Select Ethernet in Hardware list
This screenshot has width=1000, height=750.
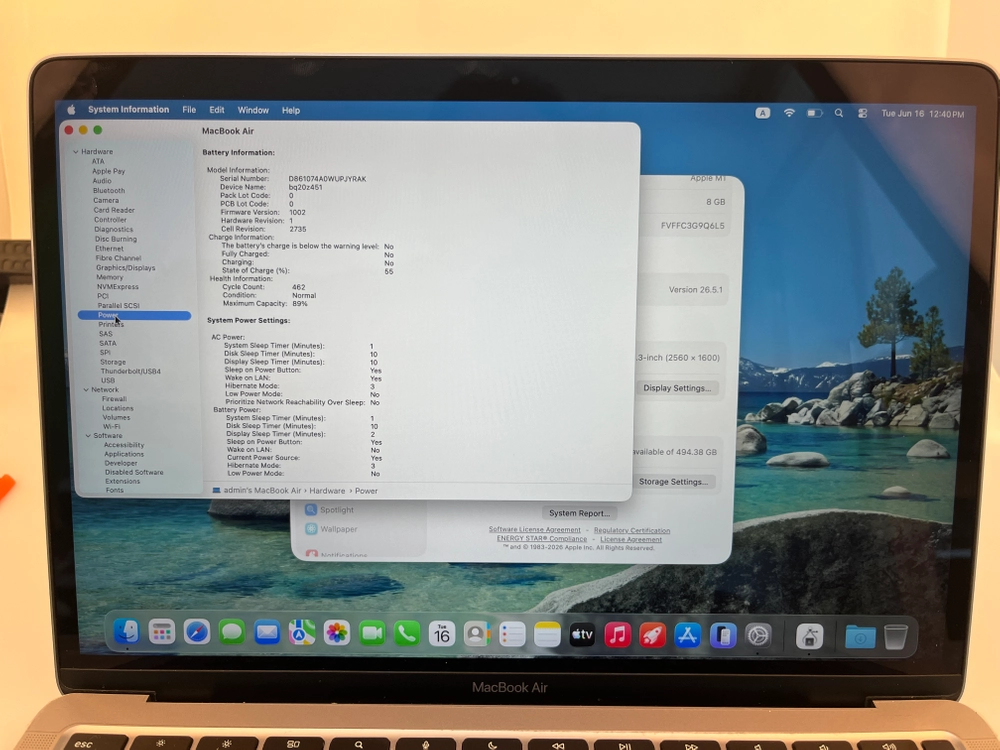[110, 249]
